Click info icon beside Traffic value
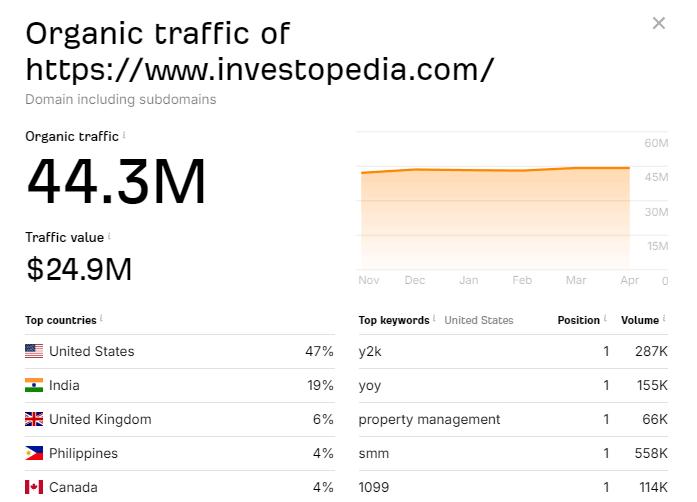 coord(110,237)
